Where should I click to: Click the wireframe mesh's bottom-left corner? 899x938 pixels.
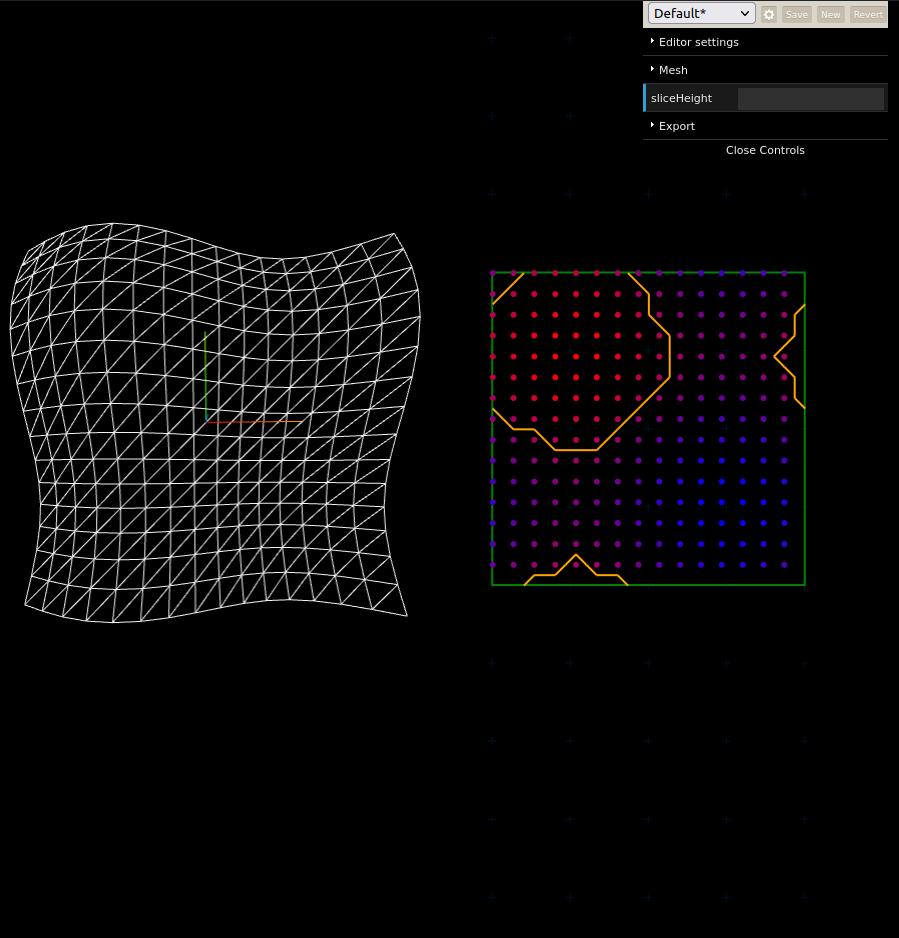pyautogui.click(x=26, y=604)
